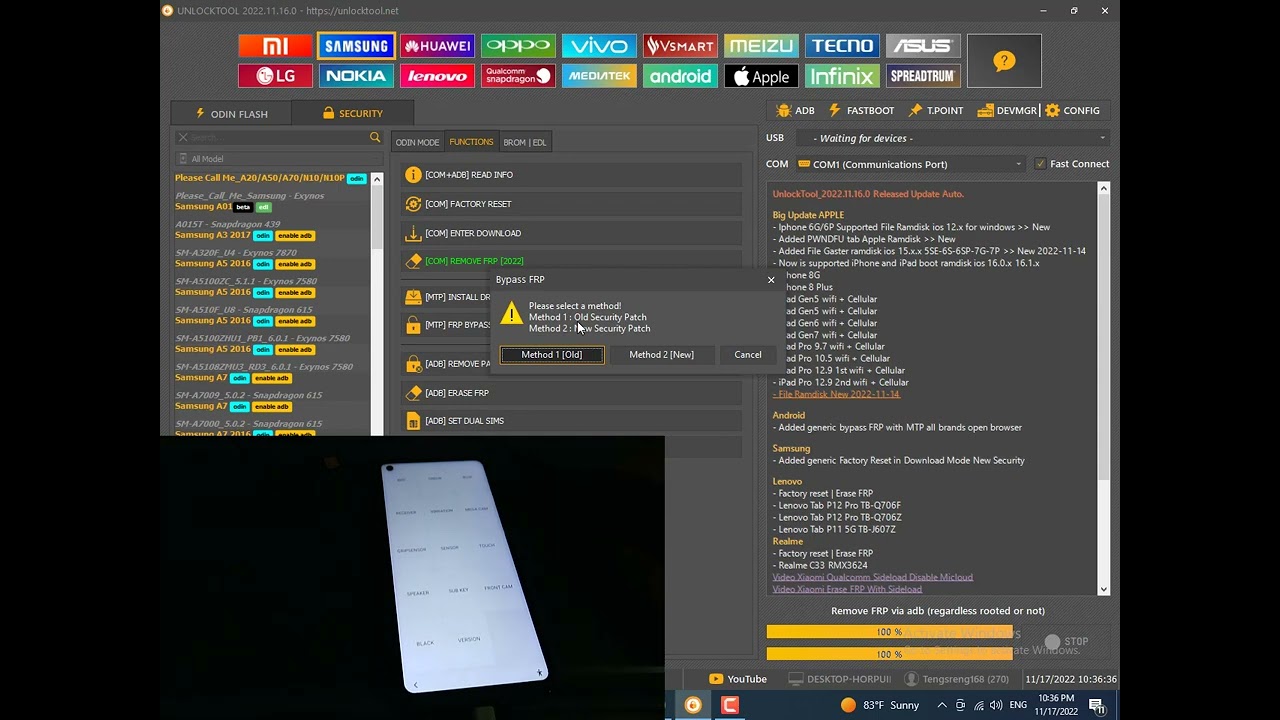Viewport: 1280px width, 720px height.
Task: Select the MediaTek brand icon
Action: pyautogui.click(x=599, y=76)
